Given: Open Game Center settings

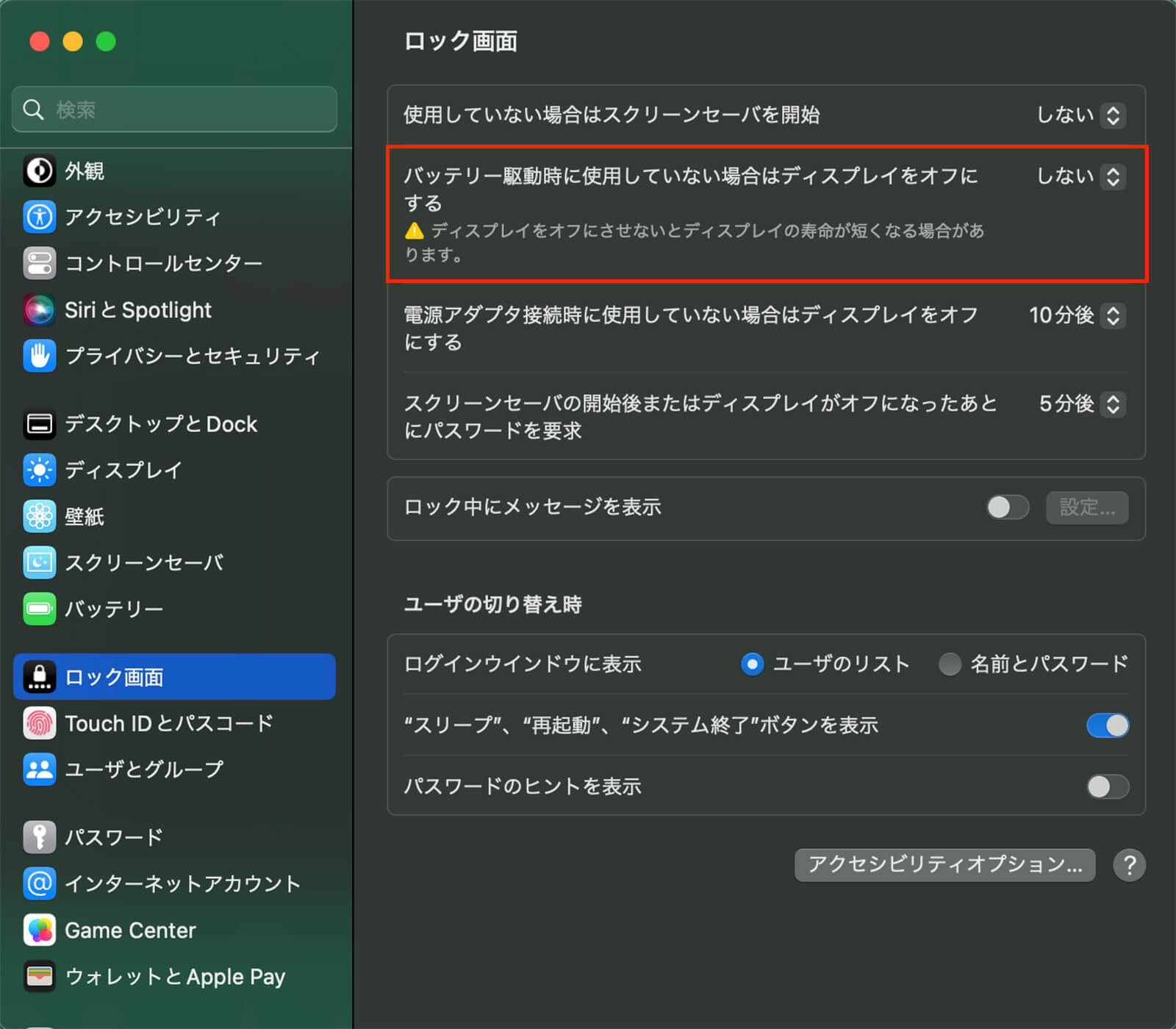Looking at the screenshot, I should 174,931.
